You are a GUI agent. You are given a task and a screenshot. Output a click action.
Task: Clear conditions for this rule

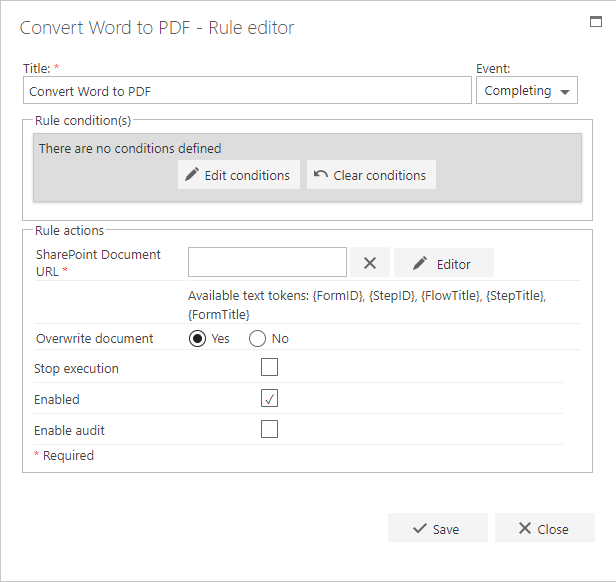tap(371, 175)
